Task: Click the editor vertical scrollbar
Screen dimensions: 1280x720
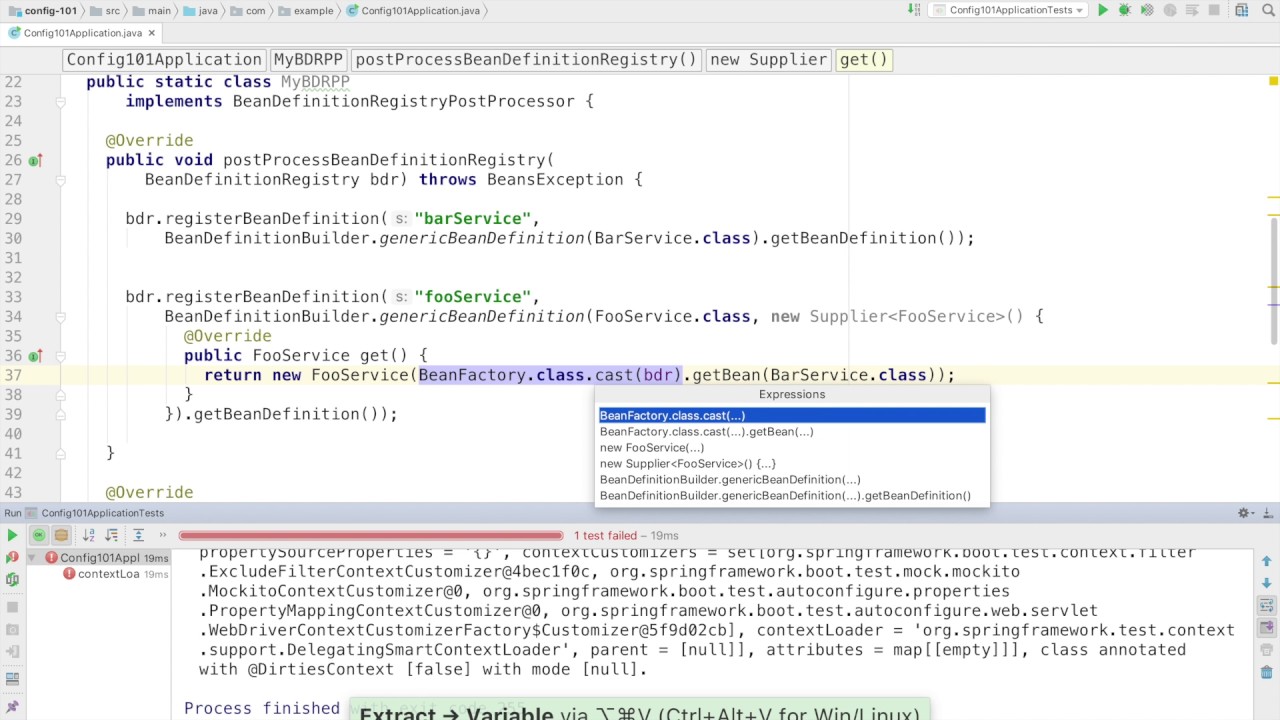Action: point(1274,280)
